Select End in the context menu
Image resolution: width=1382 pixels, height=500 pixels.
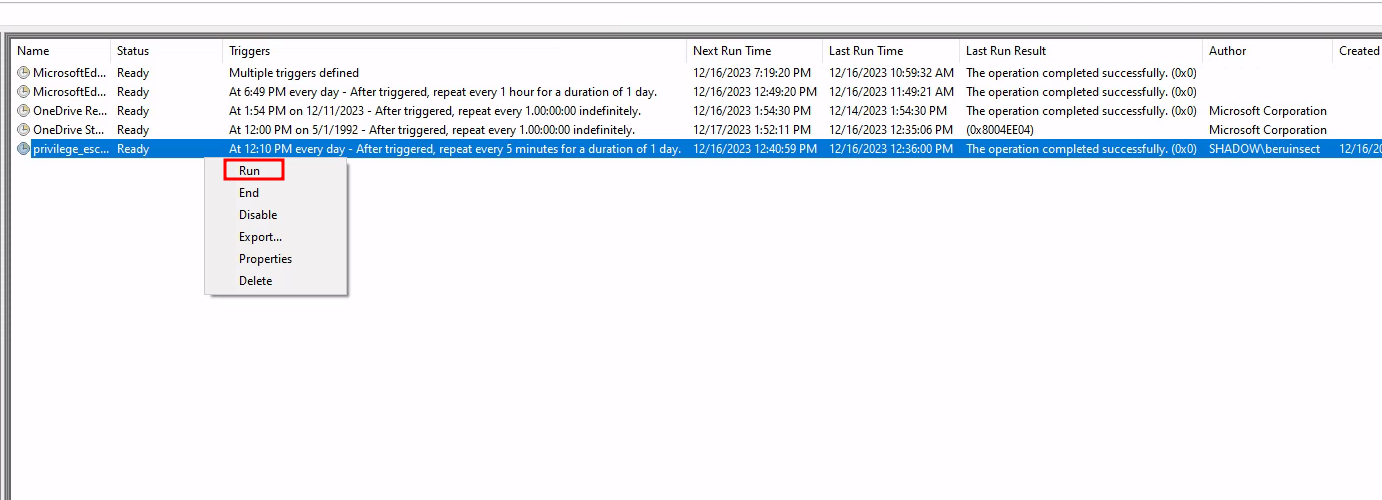(x=249, y=193)
